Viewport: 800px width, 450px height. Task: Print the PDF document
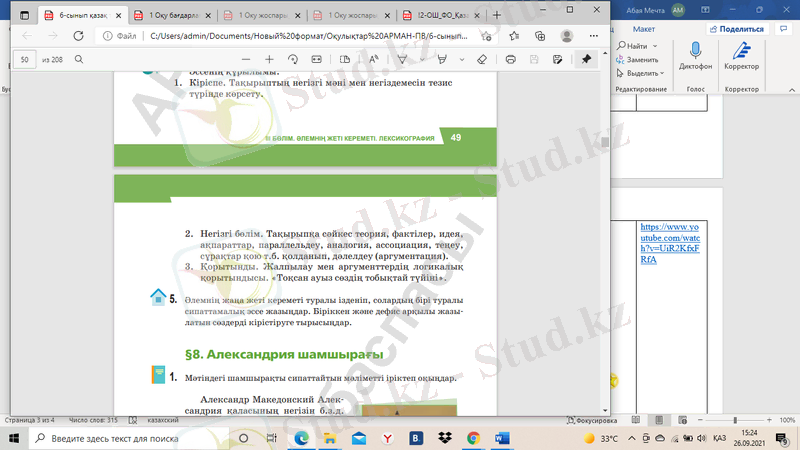[x=511, y=60]
